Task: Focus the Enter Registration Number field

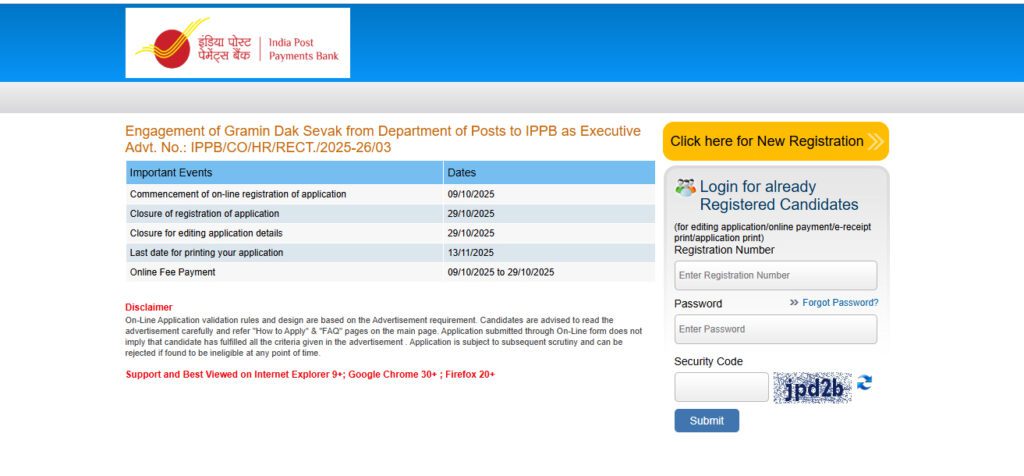Action: coord(775,275)
